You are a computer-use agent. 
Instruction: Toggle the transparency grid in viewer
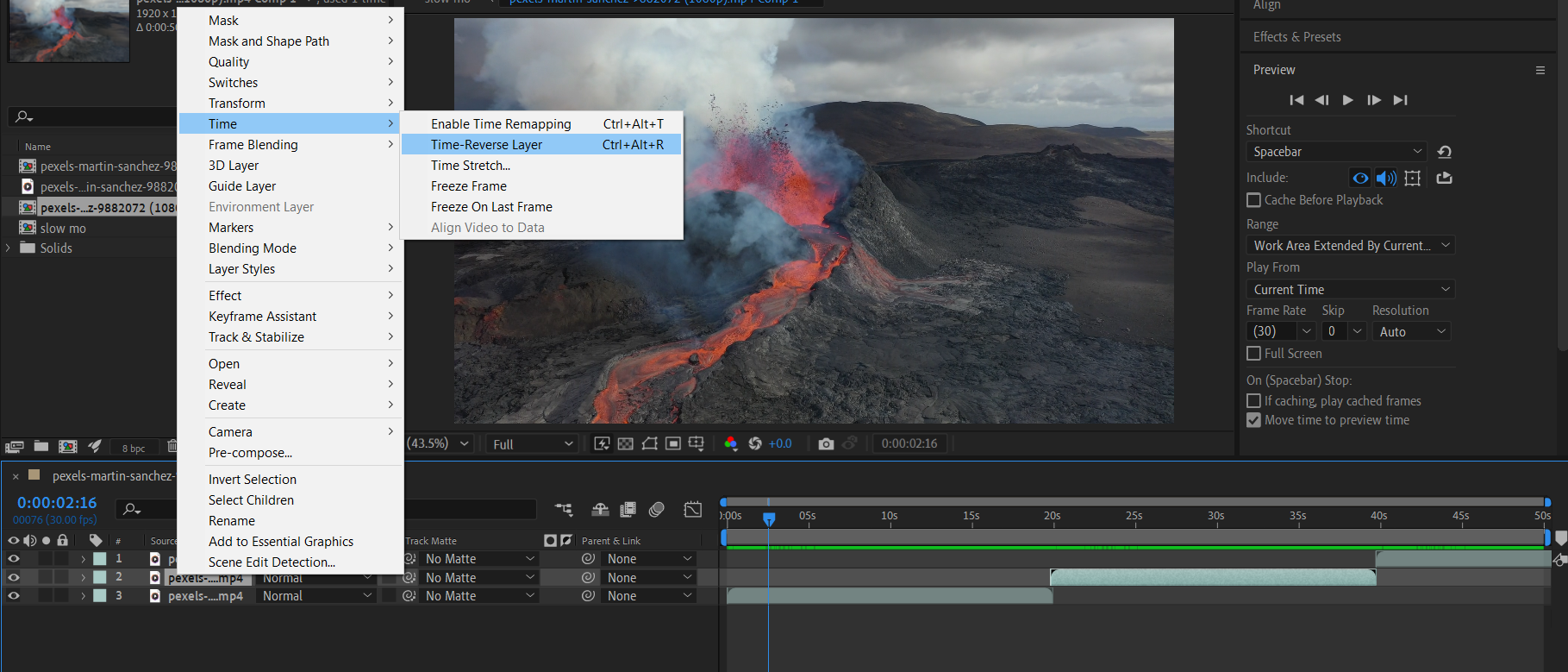pos(626,443)
